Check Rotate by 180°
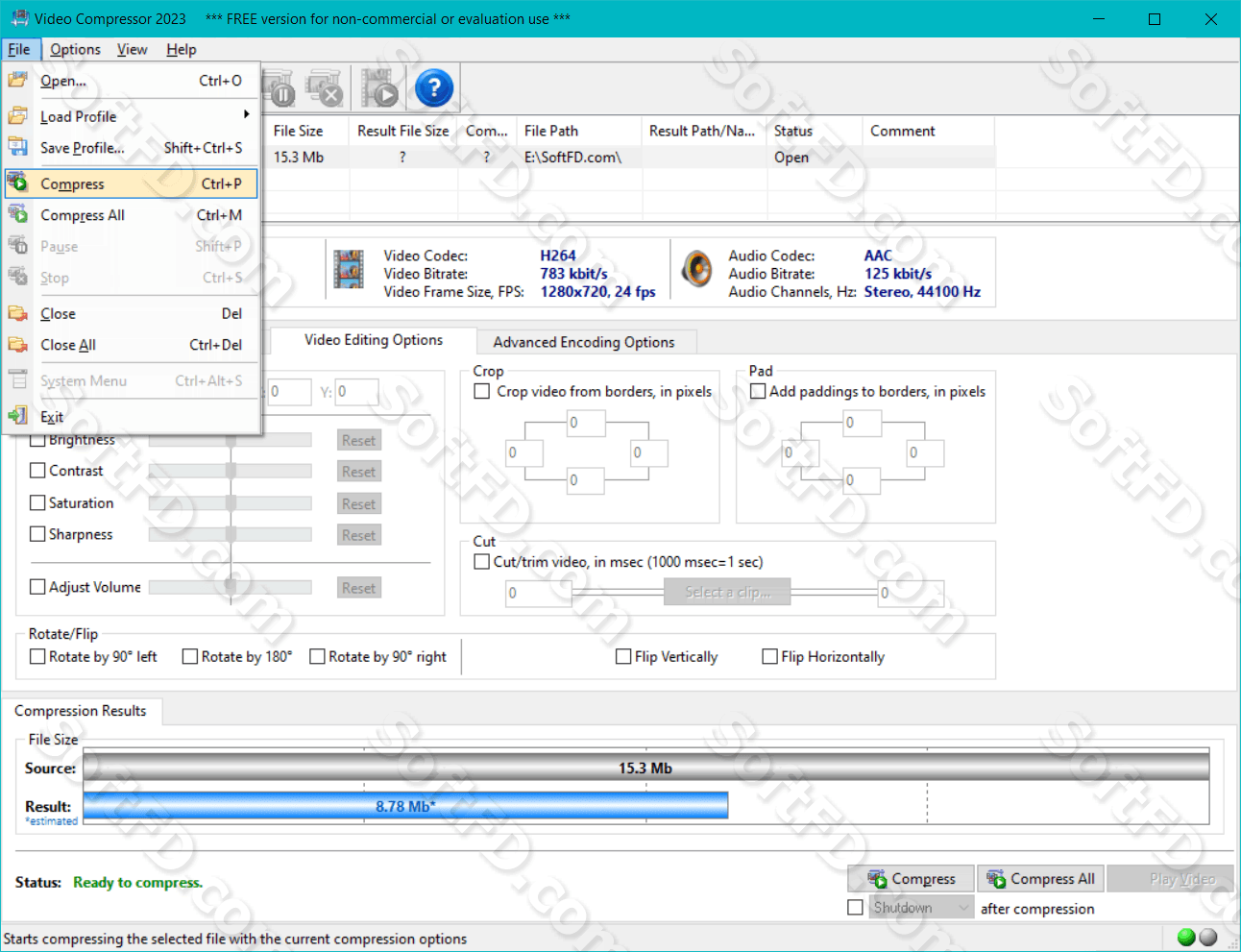The image size is (1241, 952). tap(190, 656)
